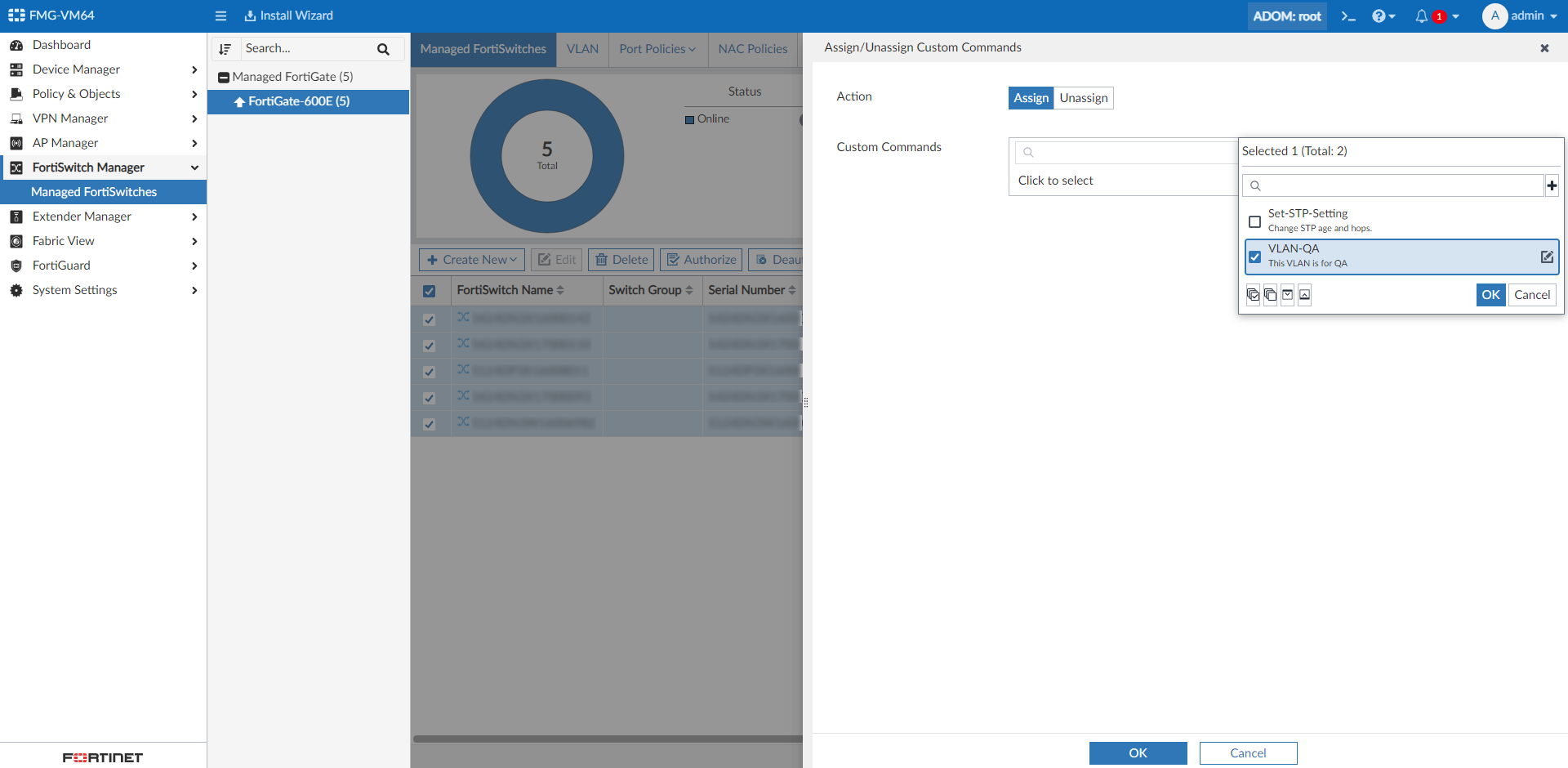The width and height of the screenshot is (1568, 768).
Task: Click the sort icon beside the device search
Action: [225, 49]
